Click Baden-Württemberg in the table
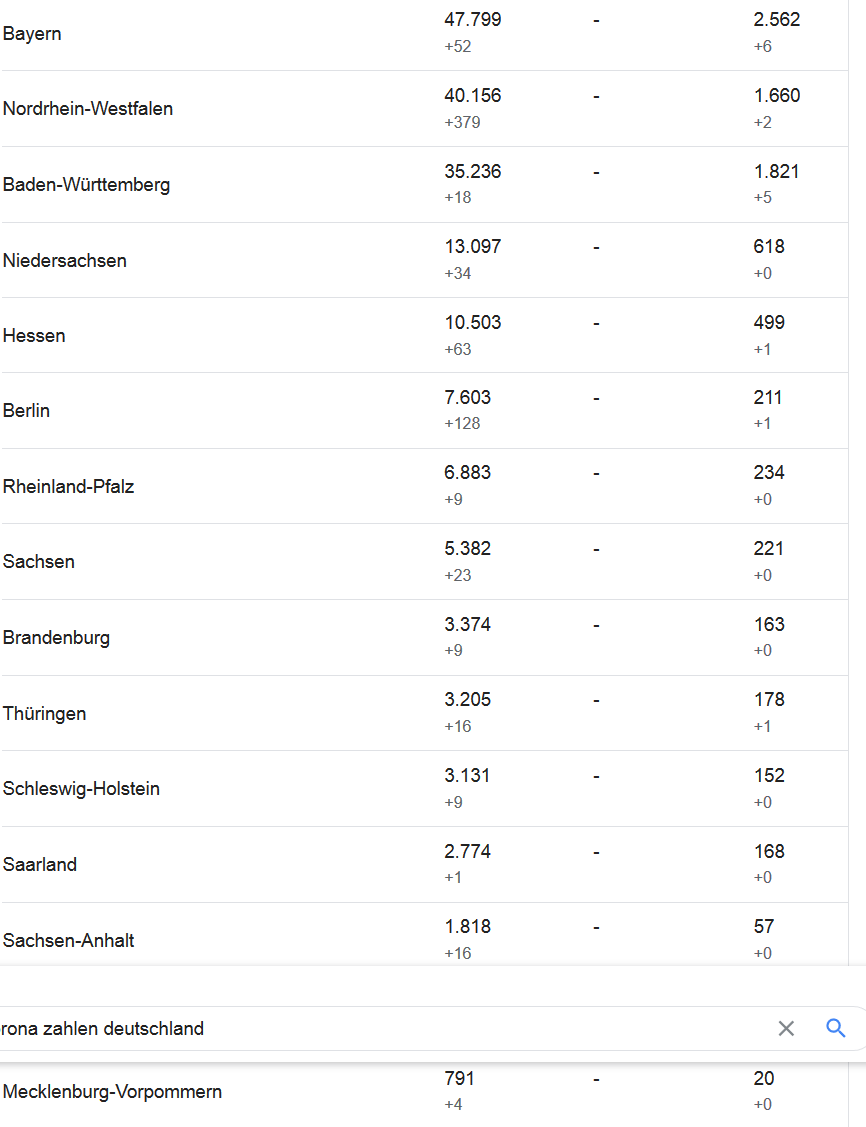The width and height of the screenshot is (866, 1127). [x=86, y=185]
